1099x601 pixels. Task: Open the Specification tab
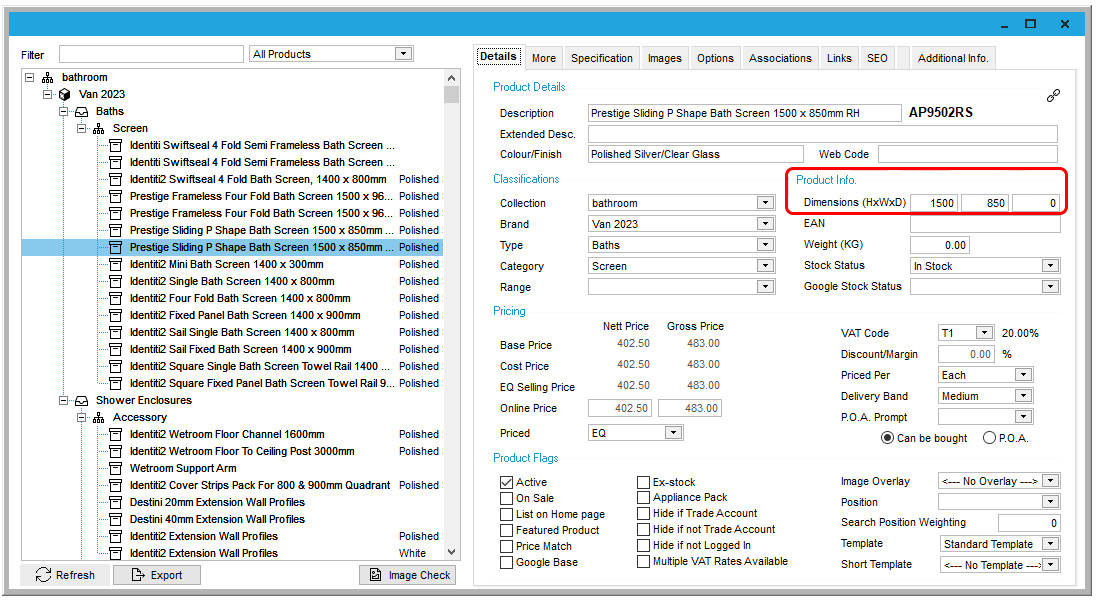pos(601,58)
